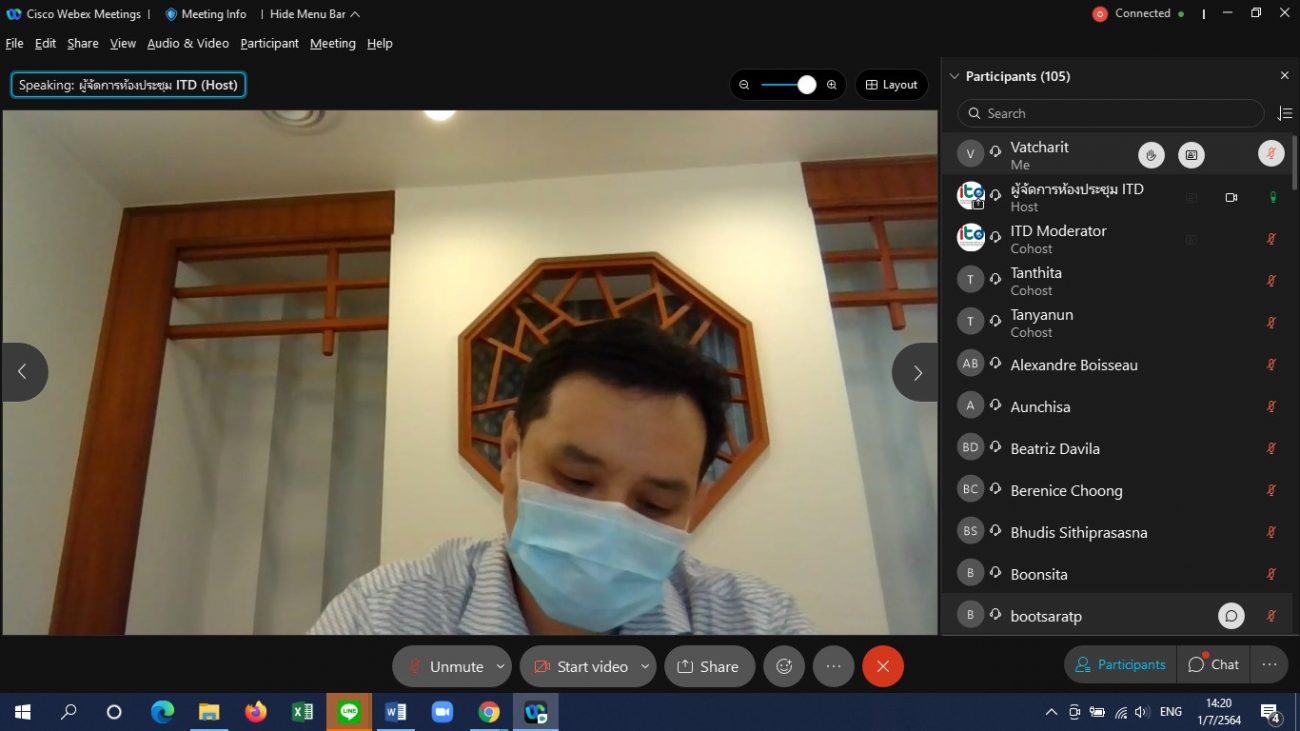
Task: Open the Share menu
Action: 83,43
